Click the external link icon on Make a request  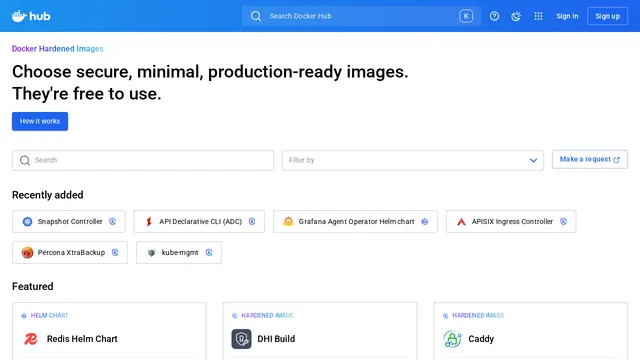616,160
